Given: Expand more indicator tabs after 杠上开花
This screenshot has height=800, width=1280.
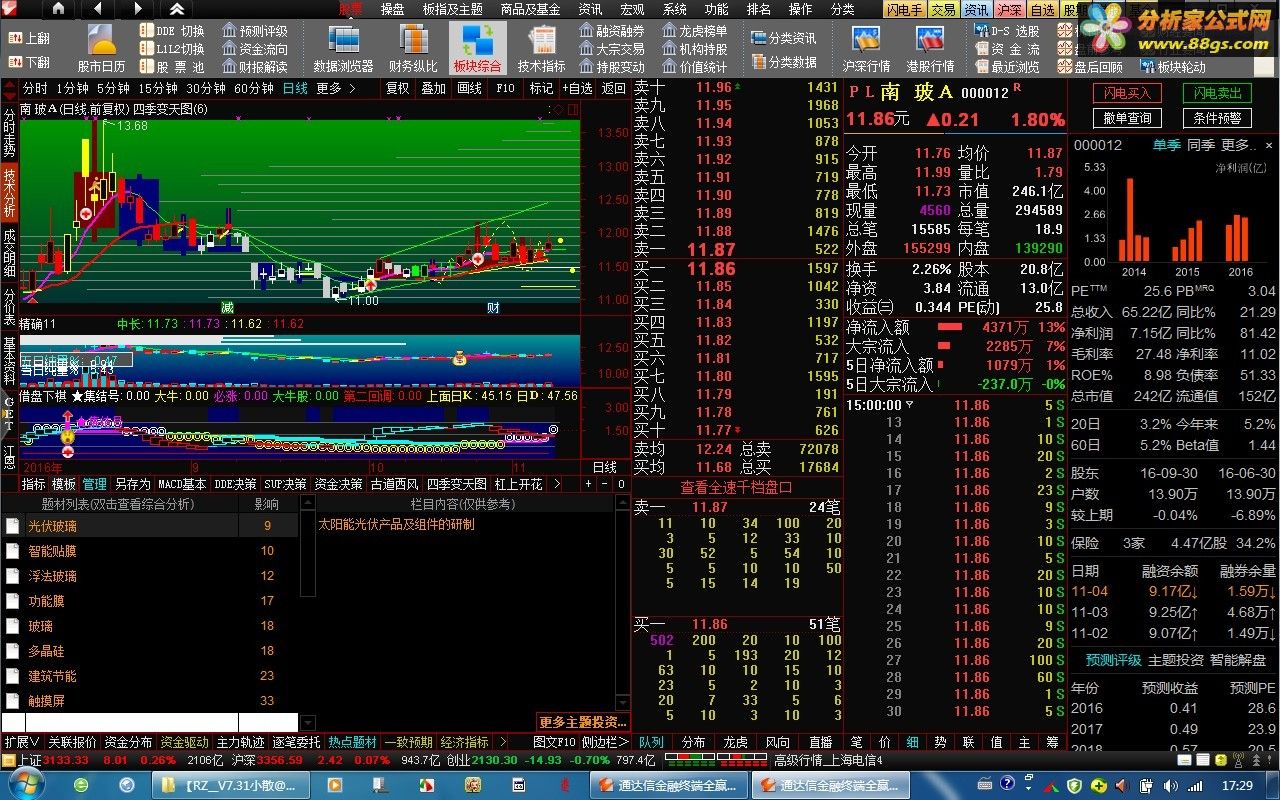Looking at the screenshot, I should pos(558,484).
